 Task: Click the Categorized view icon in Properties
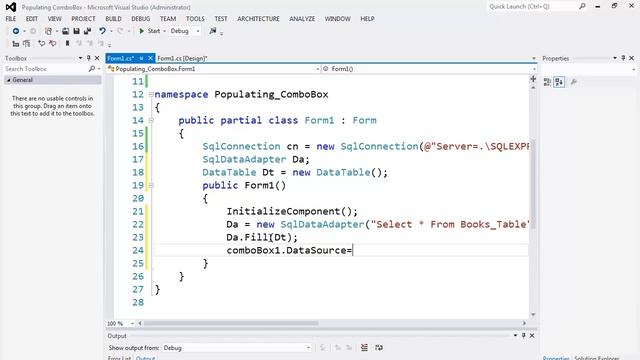pyautogui.click(x=547, y=82)
